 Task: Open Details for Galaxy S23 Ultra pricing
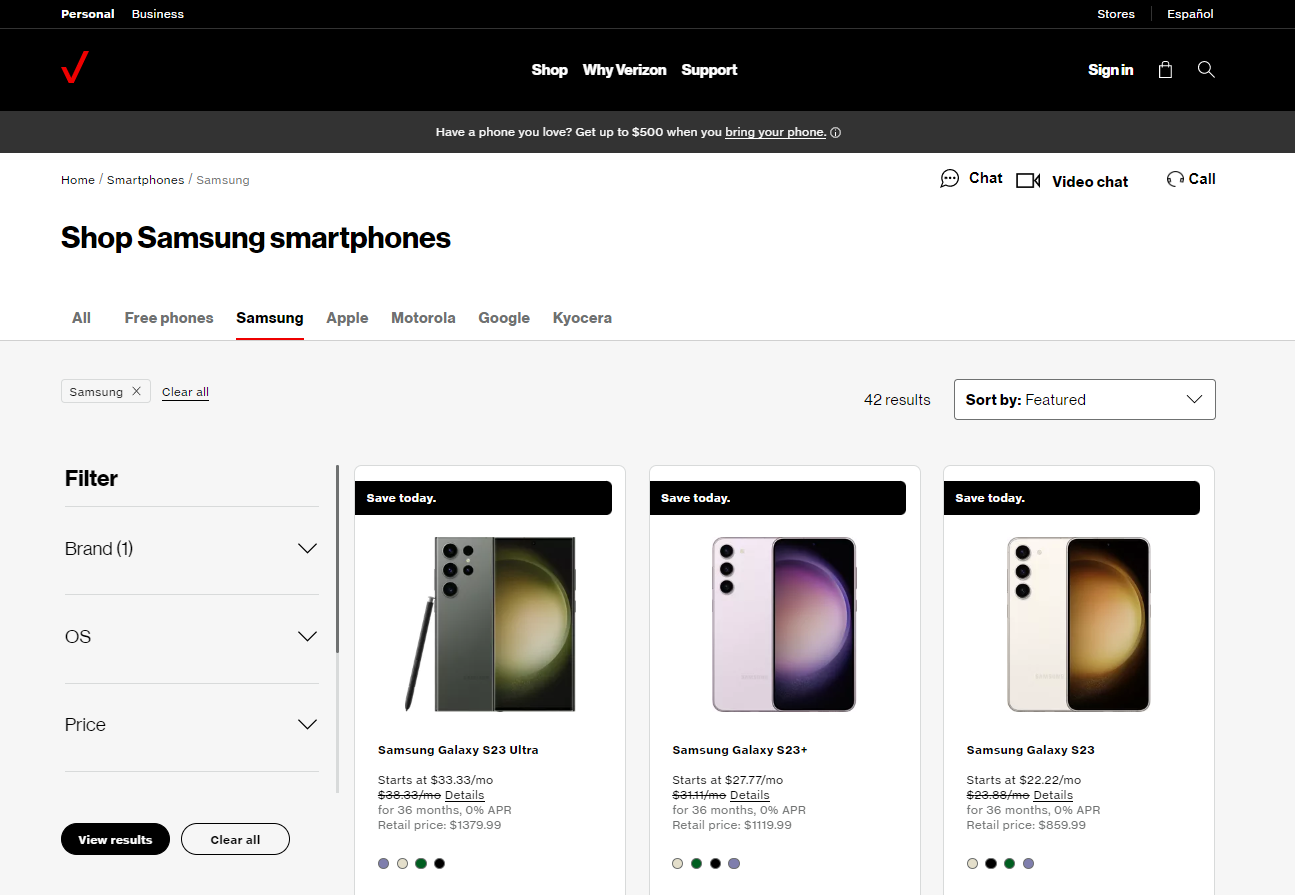[x=464, y=795]
